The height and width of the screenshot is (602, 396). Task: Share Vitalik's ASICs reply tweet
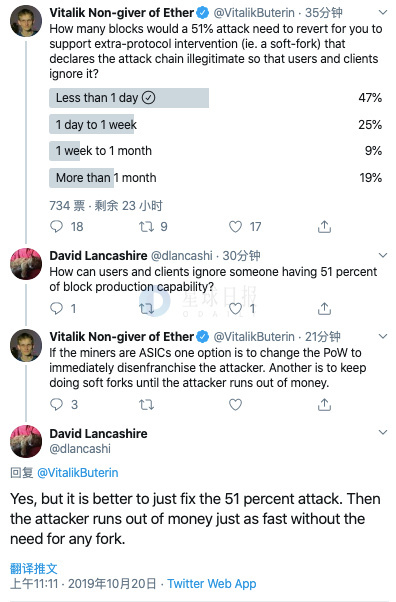325,404
